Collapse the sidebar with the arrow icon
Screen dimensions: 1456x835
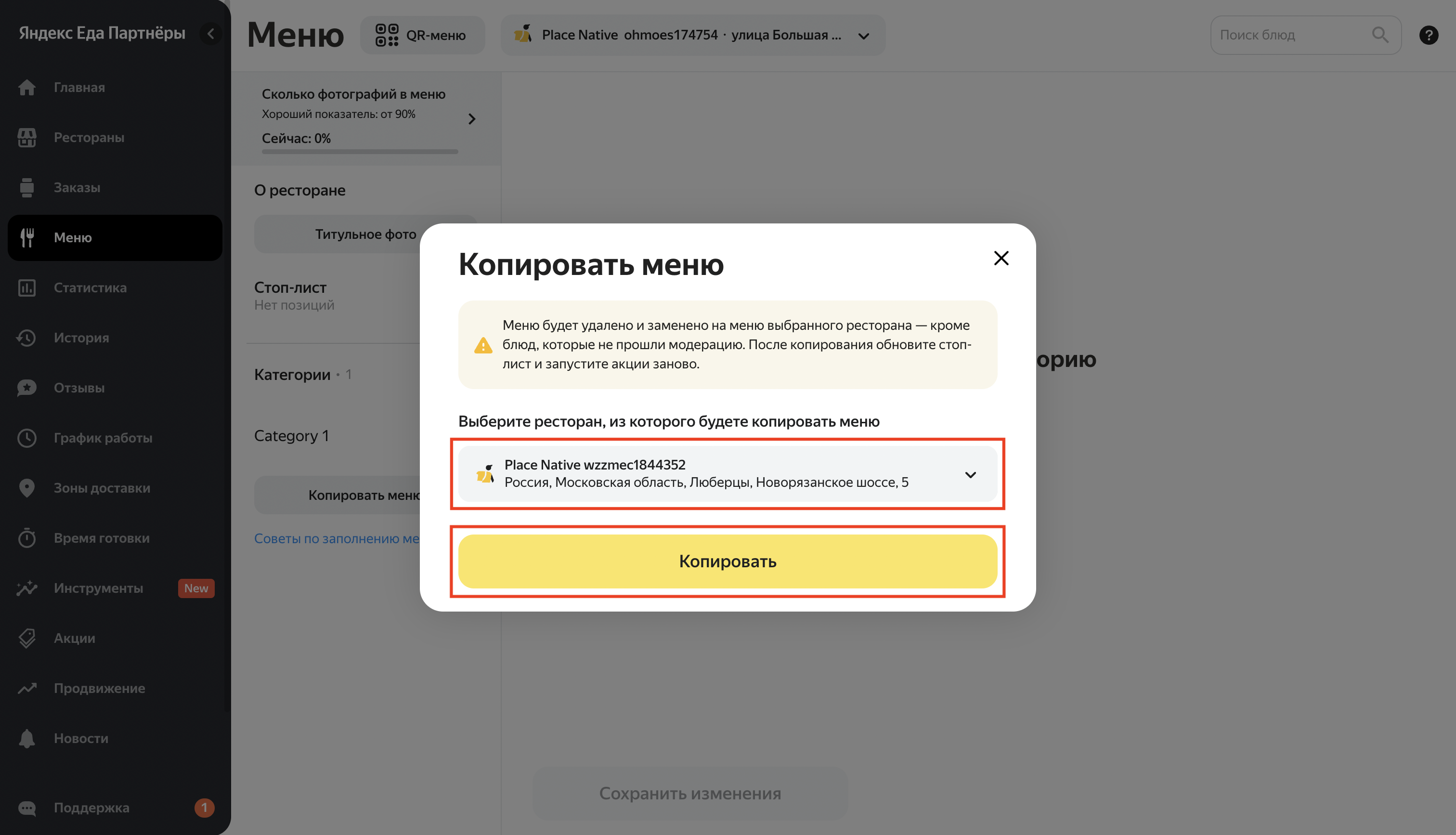(210, 33)
